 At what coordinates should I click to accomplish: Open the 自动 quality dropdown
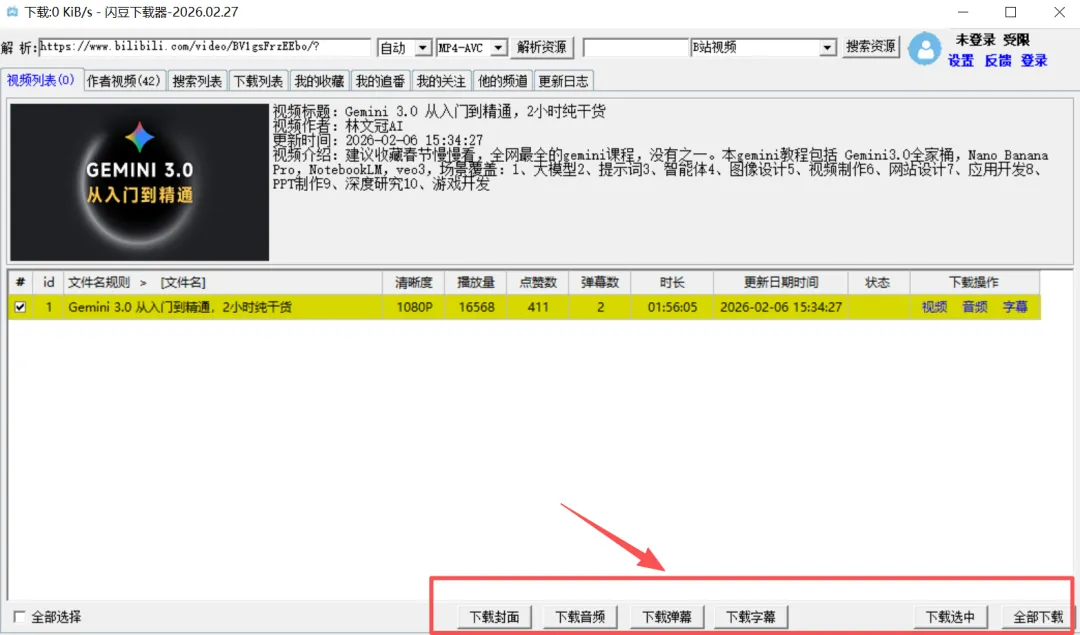click(x=423, y=48)
